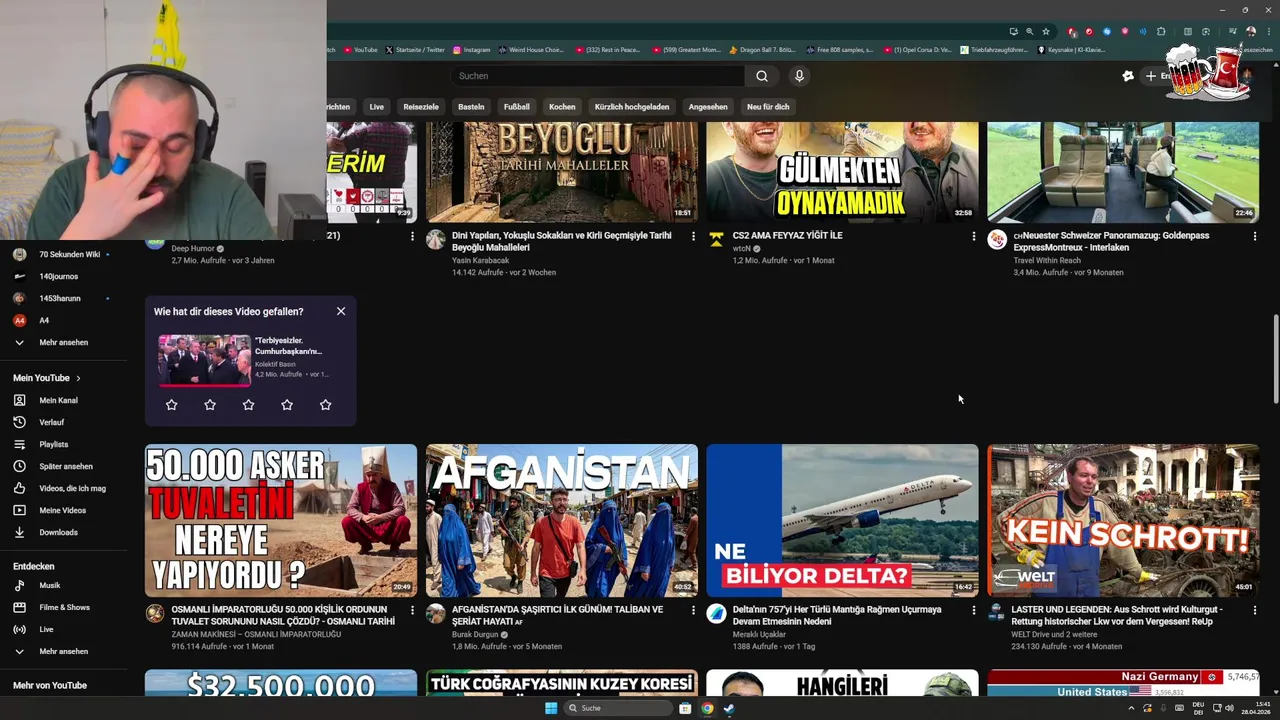Activate voice search microphone icon

click(798, 76)
